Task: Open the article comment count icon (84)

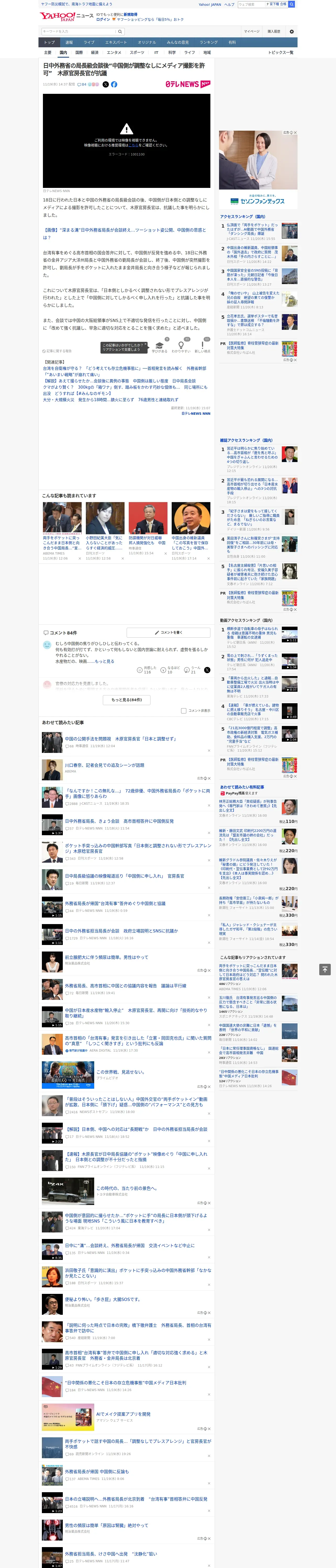Action: [x=82, y=85]
